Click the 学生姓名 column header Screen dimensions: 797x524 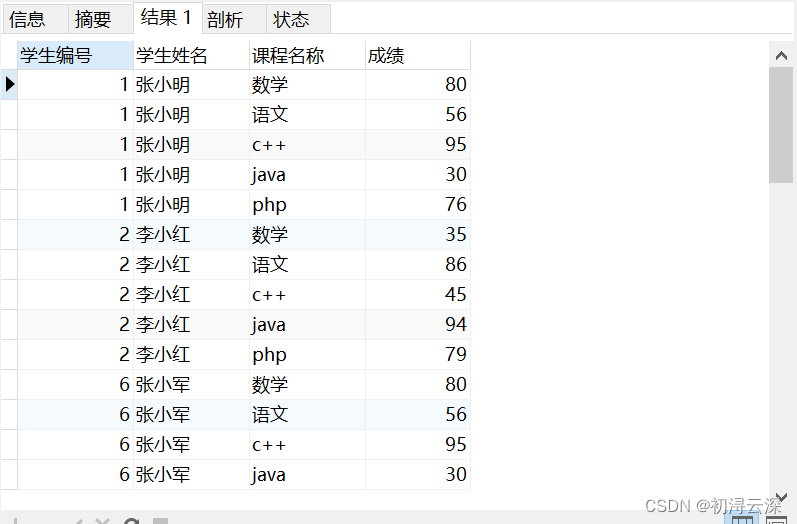pos(192,55)
